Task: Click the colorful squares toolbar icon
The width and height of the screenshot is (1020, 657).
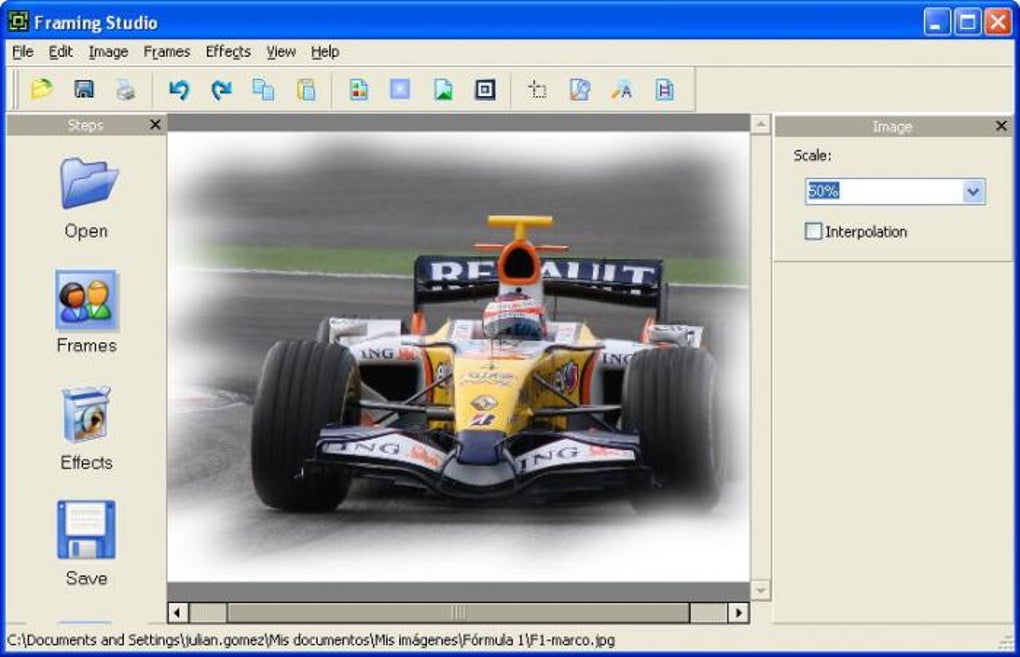Action: [x=358, y=89]
